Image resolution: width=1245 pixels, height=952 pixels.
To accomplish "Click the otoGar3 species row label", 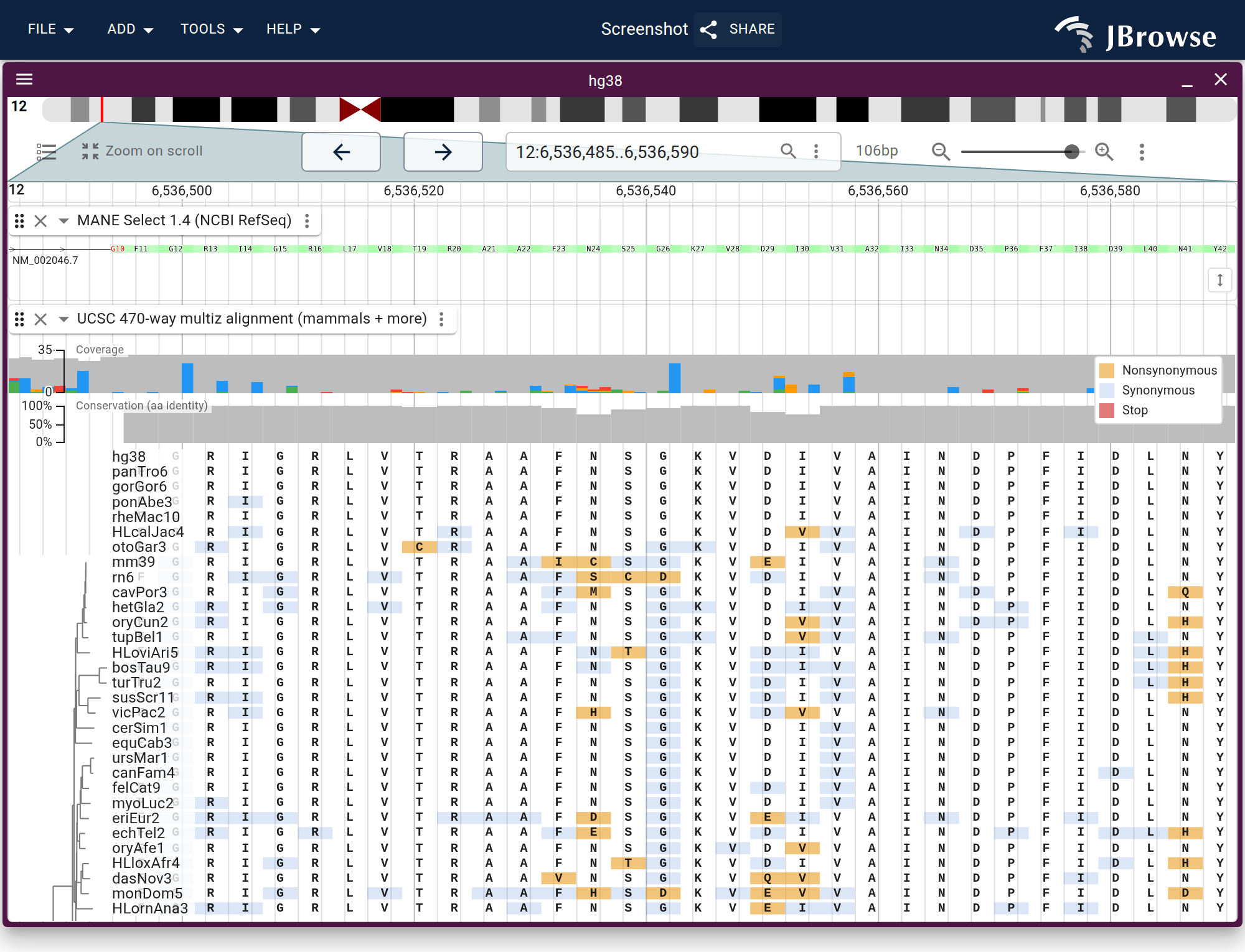I will point(139,546).
